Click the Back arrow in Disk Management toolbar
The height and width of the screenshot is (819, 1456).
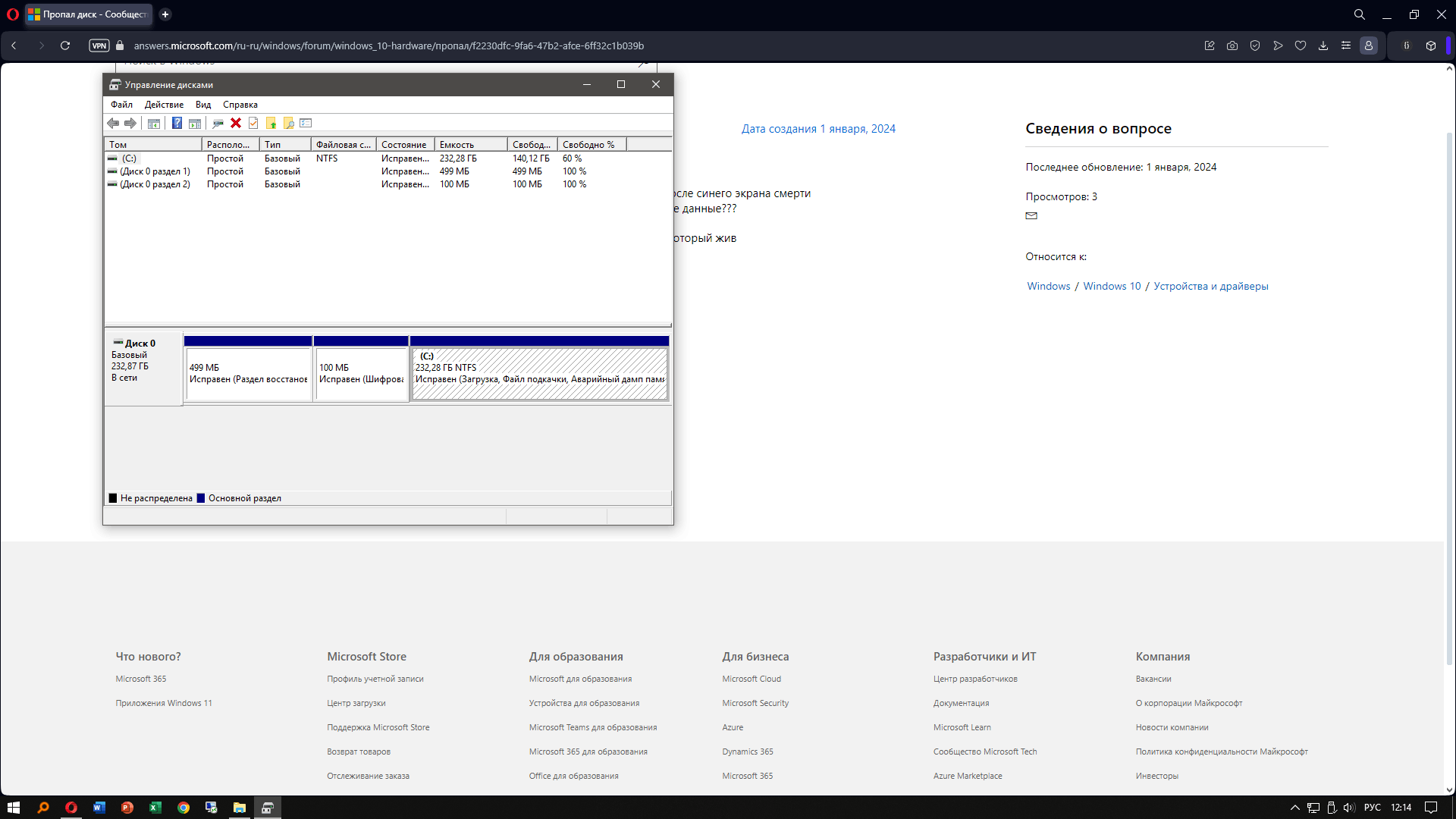click(x=113, y=123)
